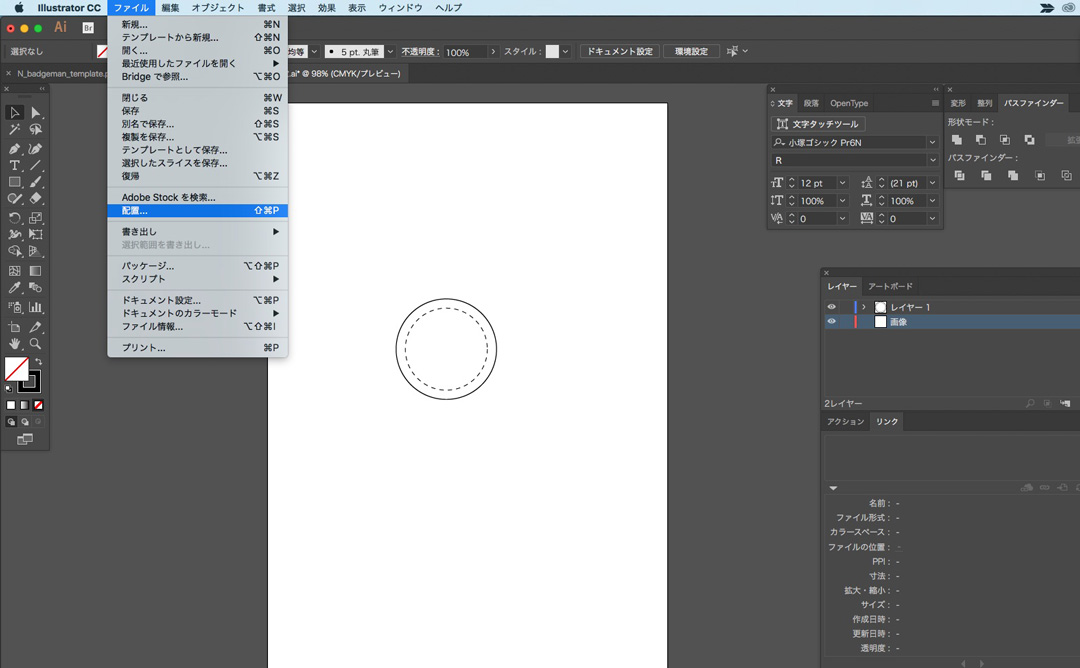Viewport: 1080px width, 668px height.
Task: Toggle visibility of the 画像 layer
Action: pos(831,322)
